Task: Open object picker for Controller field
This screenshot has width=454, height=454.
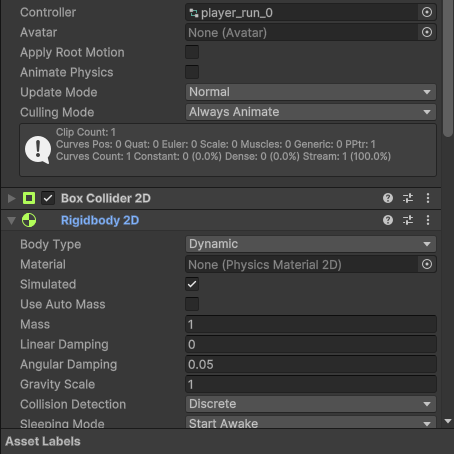Action: coord(427,12)
